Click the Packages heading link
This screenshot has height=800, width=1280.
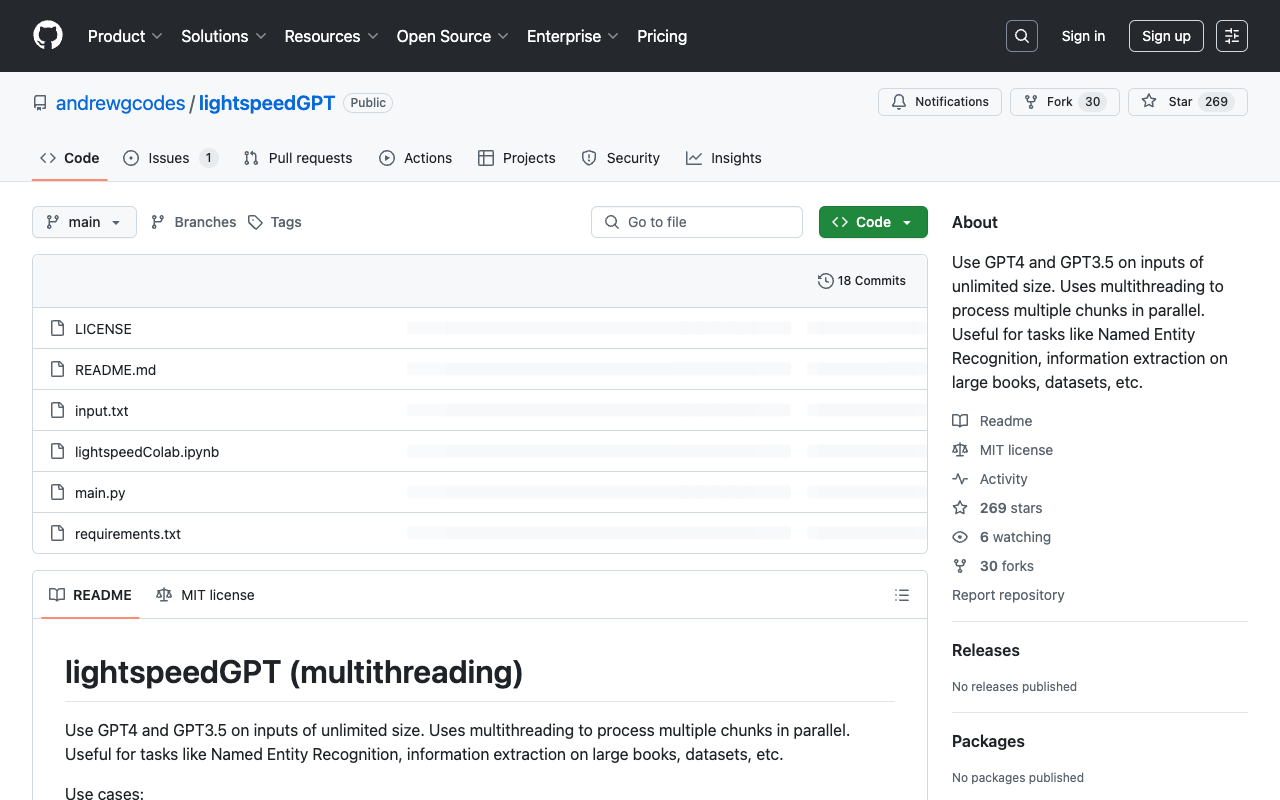[988, 741]
